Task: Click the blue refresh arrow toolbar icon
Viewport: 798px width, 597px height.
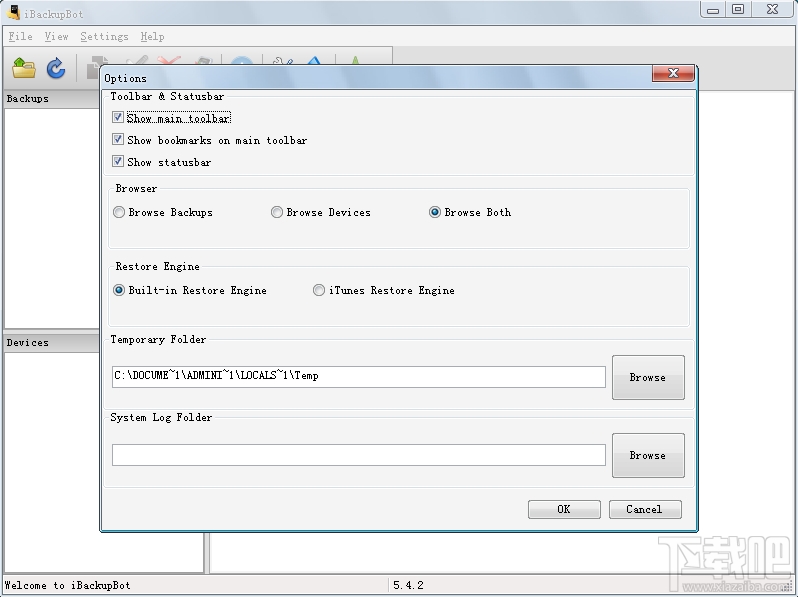Action: pos(55,68)
